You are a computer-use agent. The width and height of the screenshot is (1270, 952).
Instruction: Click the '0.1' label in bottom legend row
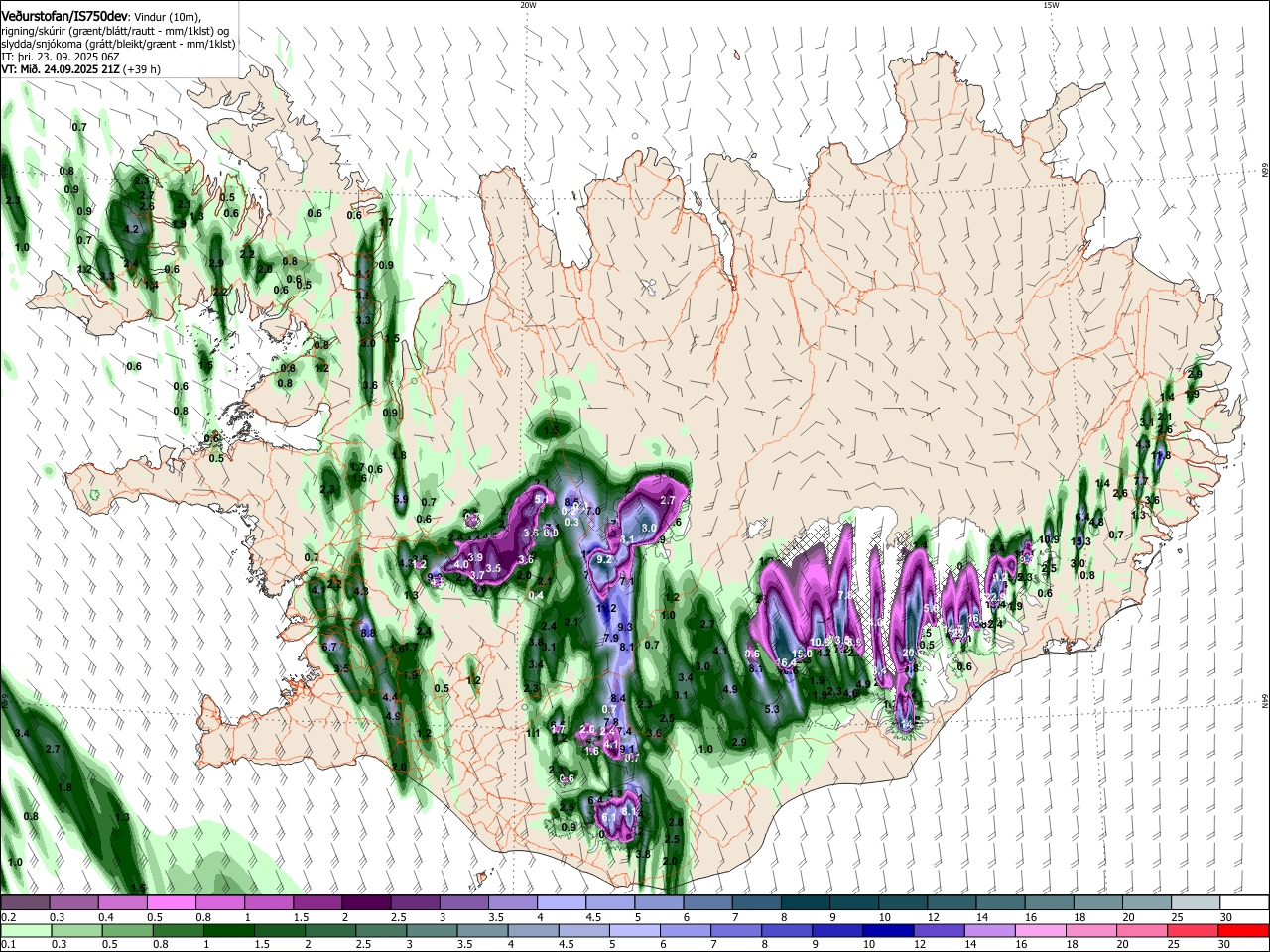point(8,945)
